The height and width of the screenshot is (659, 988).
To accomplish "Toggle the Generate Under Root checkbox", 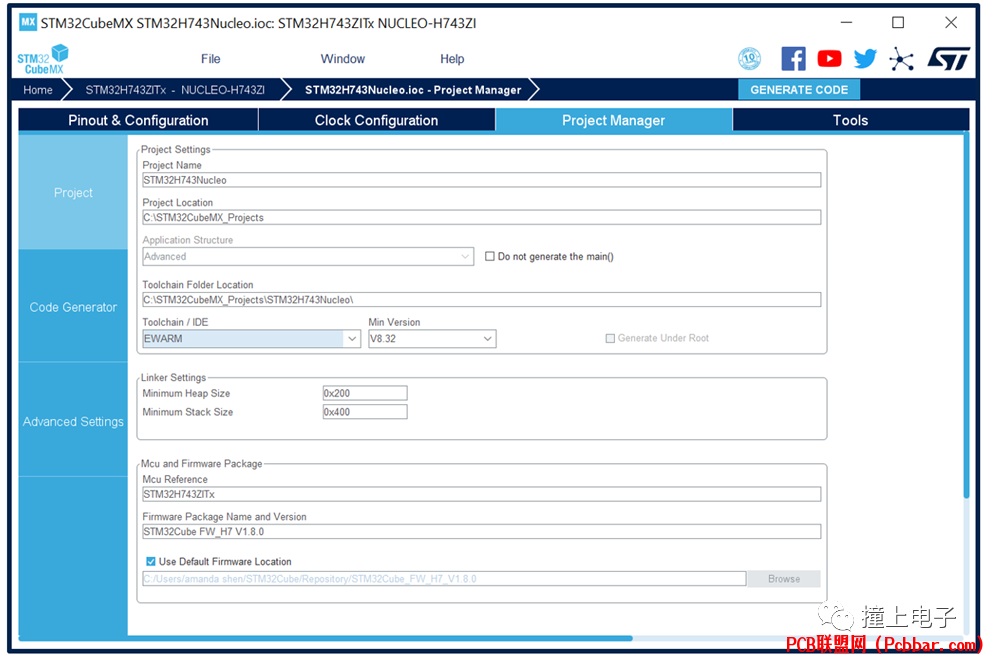I will (x=610, y=338).
